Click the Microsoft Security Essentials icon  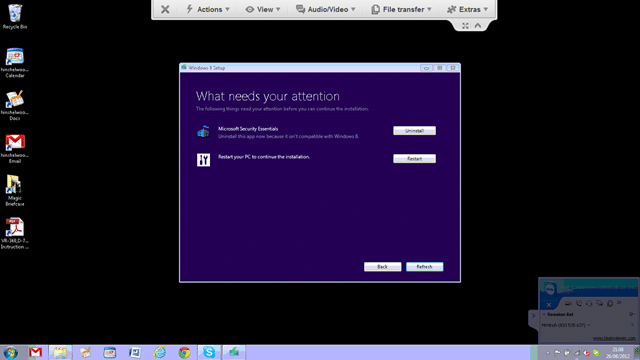coord(203,132)
